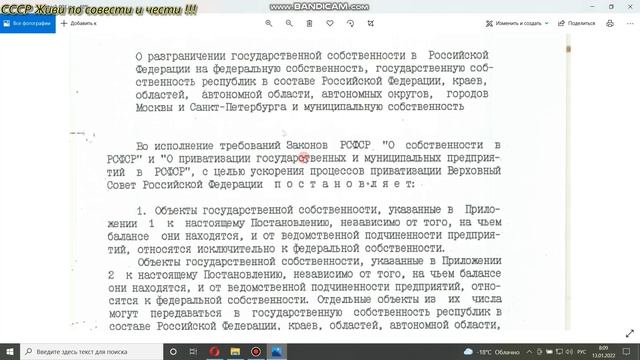Click the line starting "1. Объекты государственной"
This screenshot has height=360, width=640.
[318, 210]
